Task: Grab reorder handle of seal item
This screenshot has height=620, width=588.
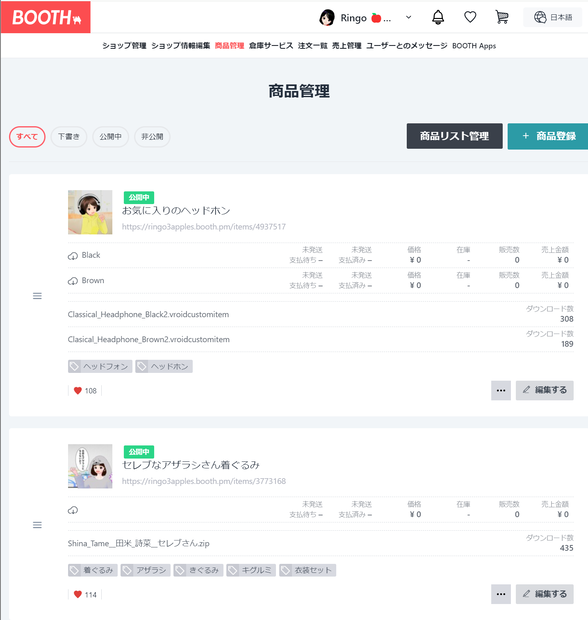Action: pos(37,525)
